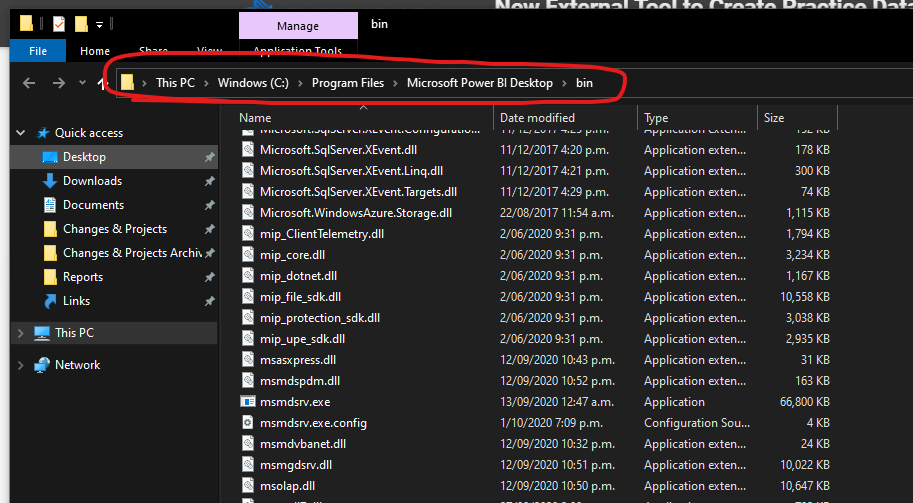The image size is (913, 503).
Task: Sort by the Type column header
Action: click(x=656, y=118)
